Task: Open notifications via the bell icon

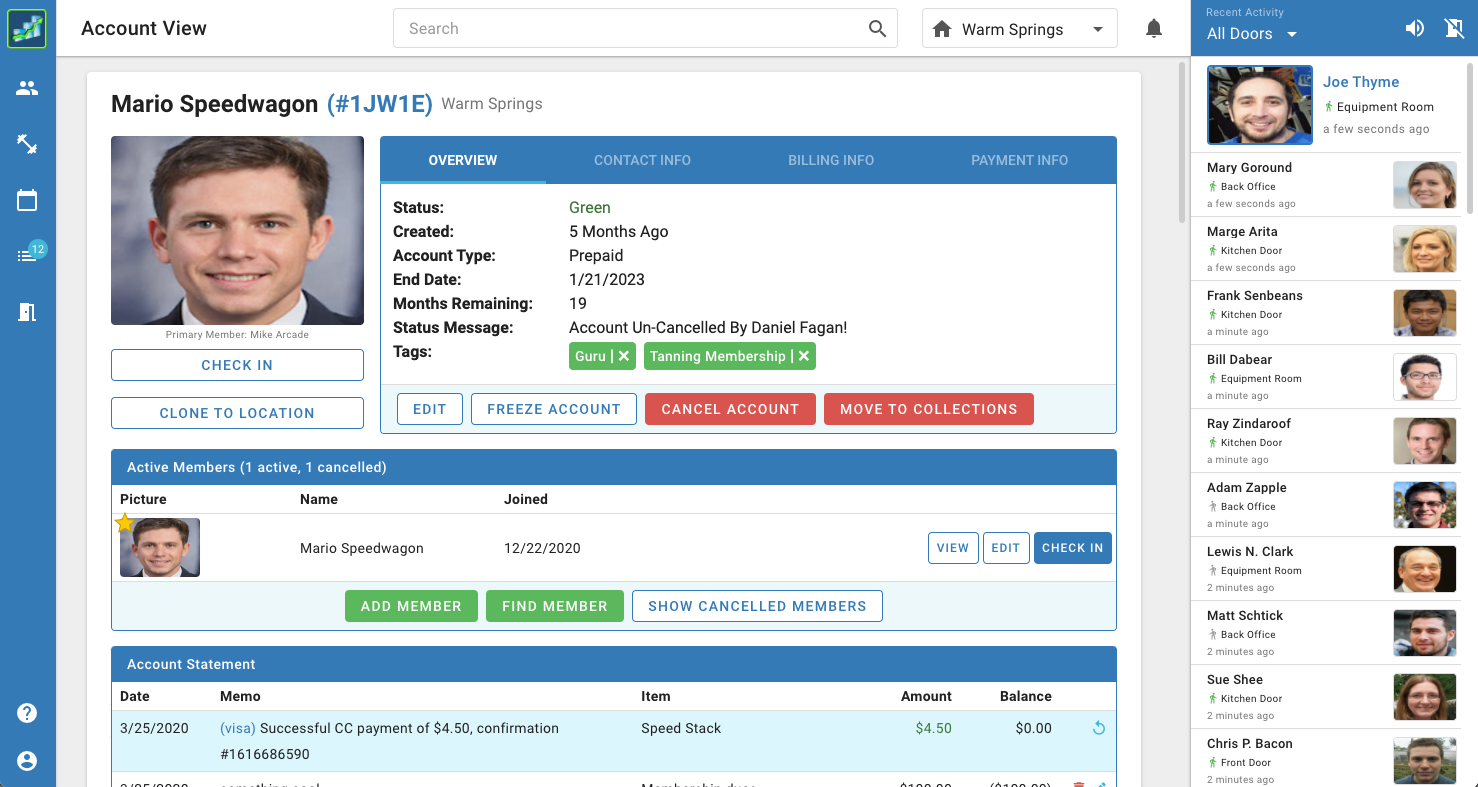Action: coord(1154,28)
